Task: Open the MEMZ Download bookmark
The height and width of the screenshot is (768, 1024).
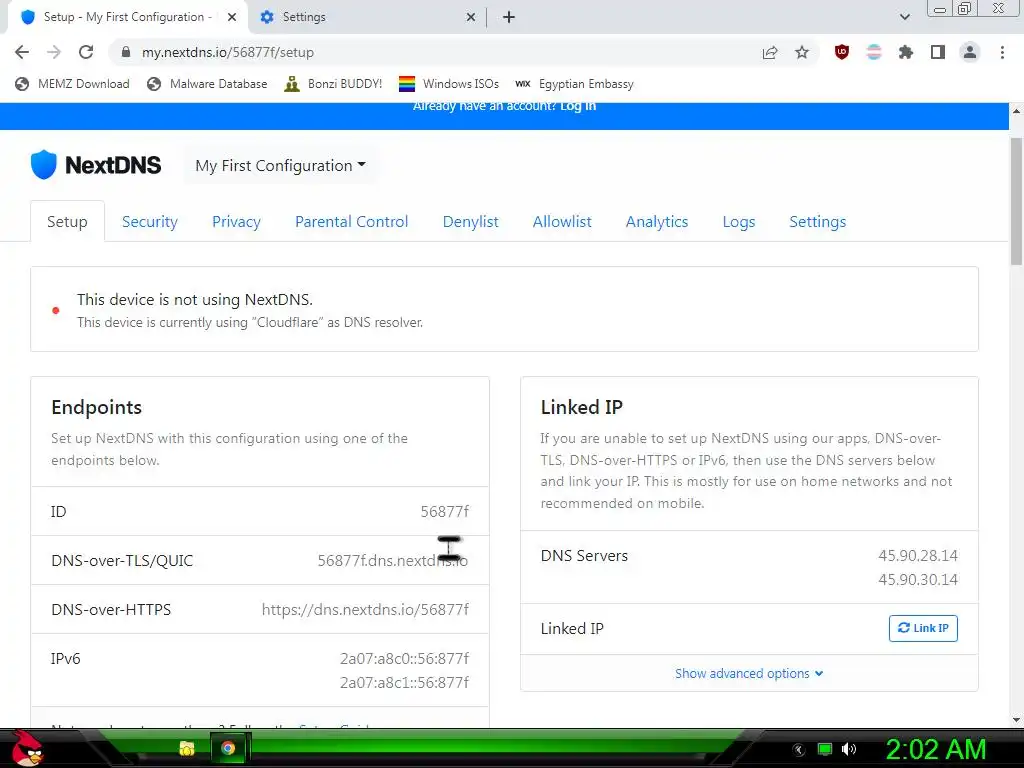Action: (x=72, y=84)
